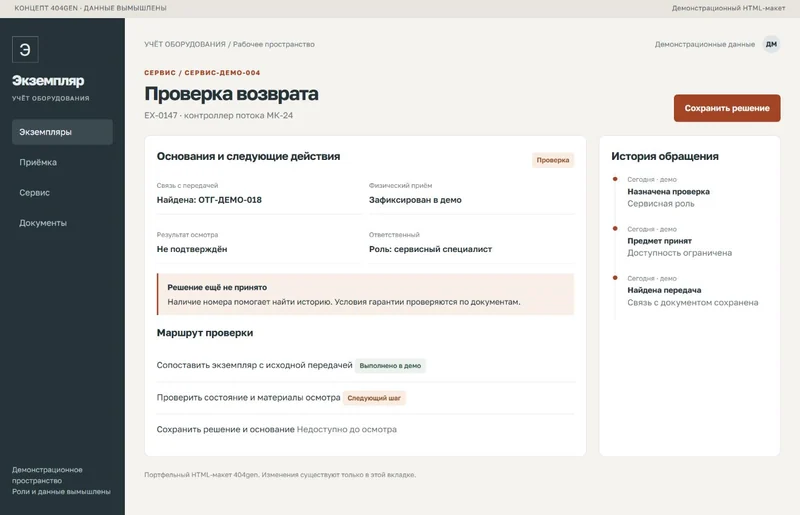Image resolution: width=800 pixels, height=515 pixels.
Task: Open Экземпляры in the sidebar
Action: [x=62, y=132]
